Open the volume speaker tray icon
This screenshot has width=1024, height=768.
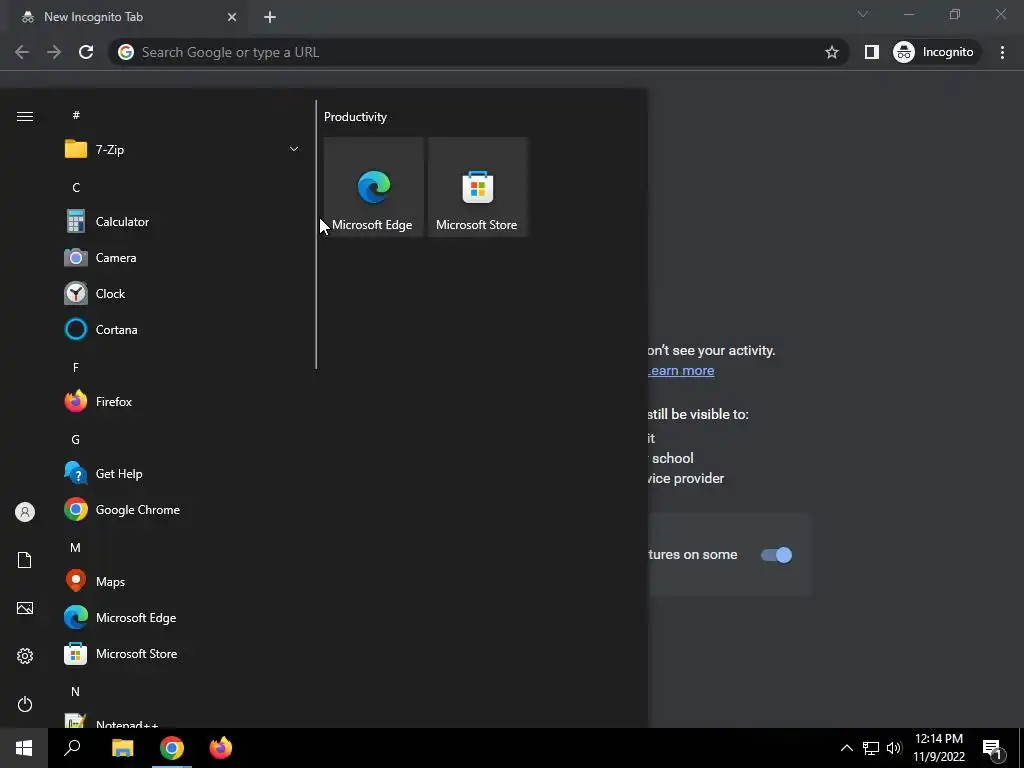(x=894, y=748)
